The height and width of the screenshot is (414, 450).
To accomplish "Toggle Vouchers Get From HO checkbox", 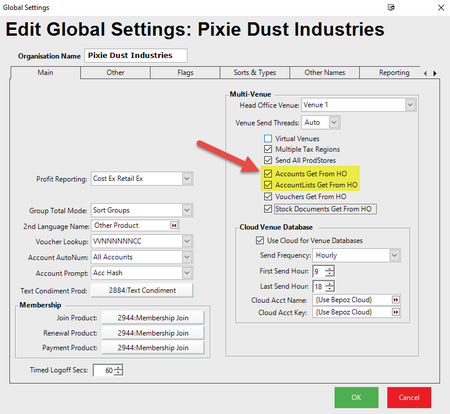I will (x=268, y=196).
